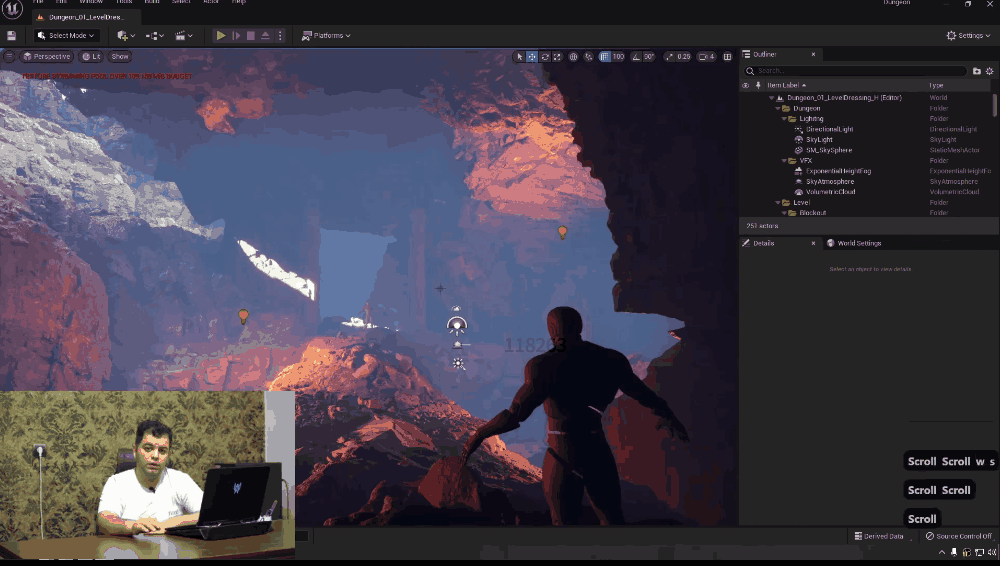Select the translate (move) tool in viewport
Viewport: 1000px width, 566px height.
coord(532,57)
